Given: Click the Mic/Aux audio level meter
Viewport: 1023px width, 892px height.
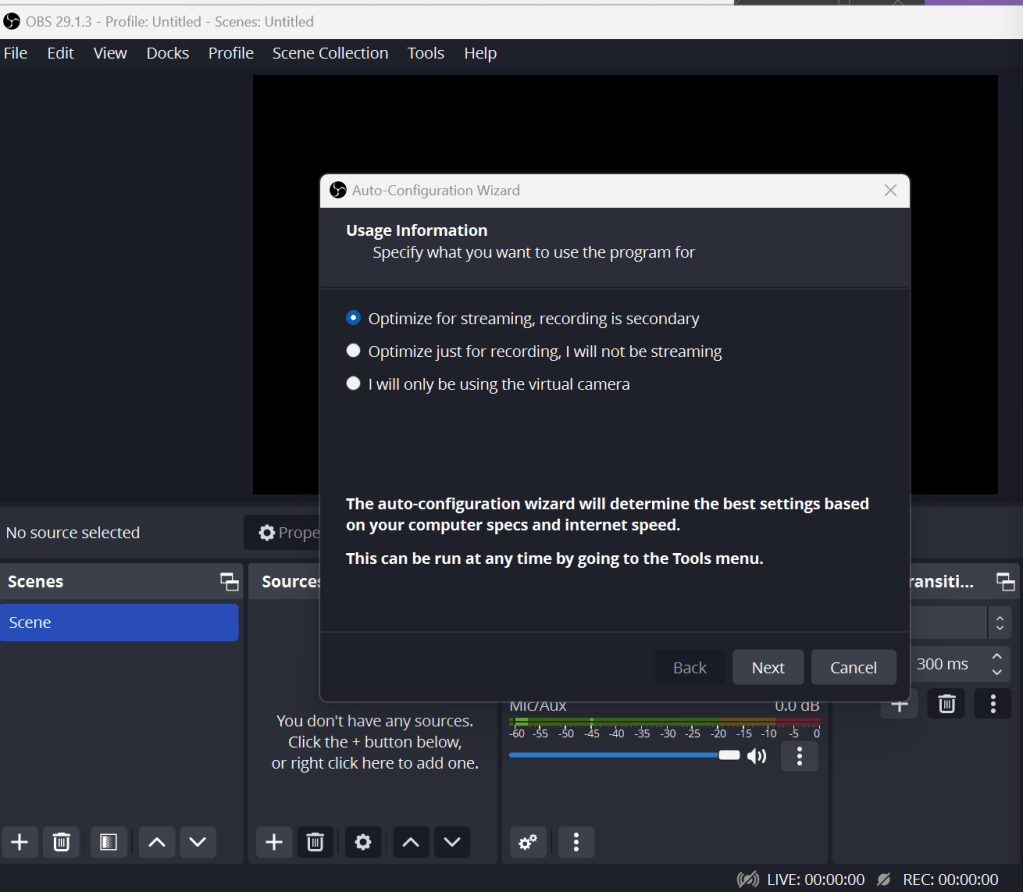Looking at the screenshot, I should tap(665, 721).
